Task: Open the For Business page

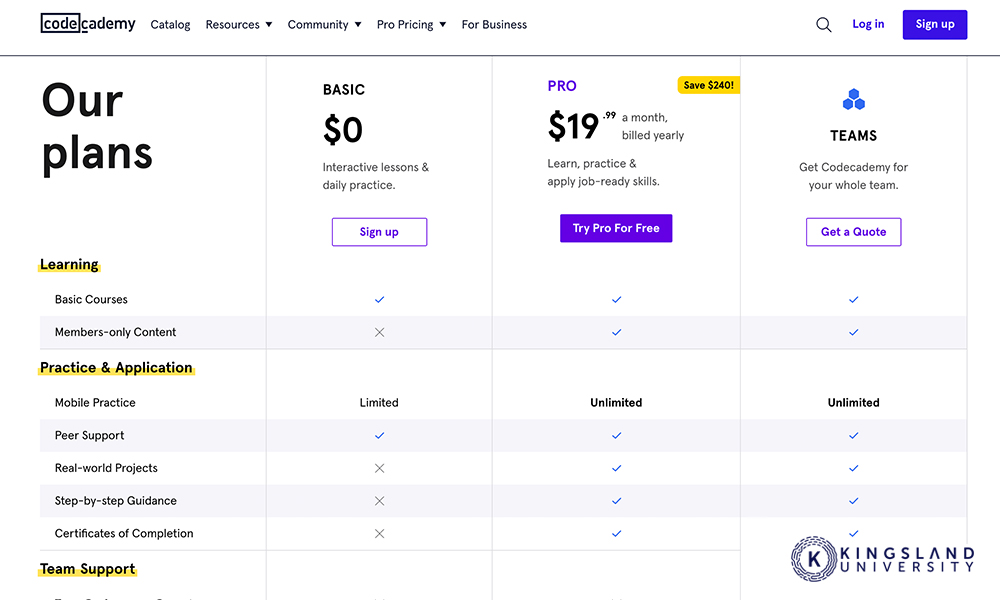Action: 494,25
